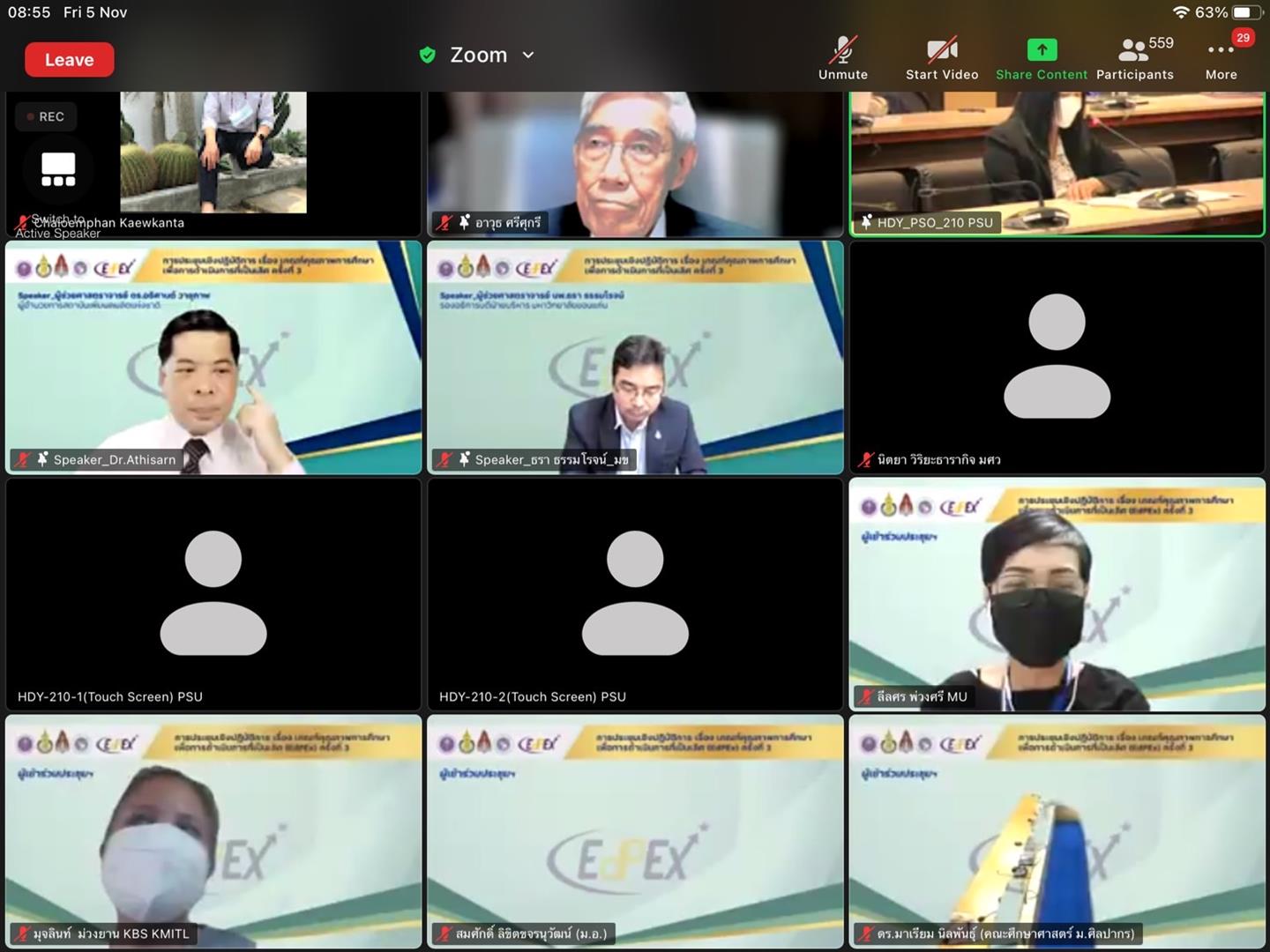Click the pin icon on HDY_PSO_210 PSU
This screenshot has height=952, width=1270.
point(867,222)
